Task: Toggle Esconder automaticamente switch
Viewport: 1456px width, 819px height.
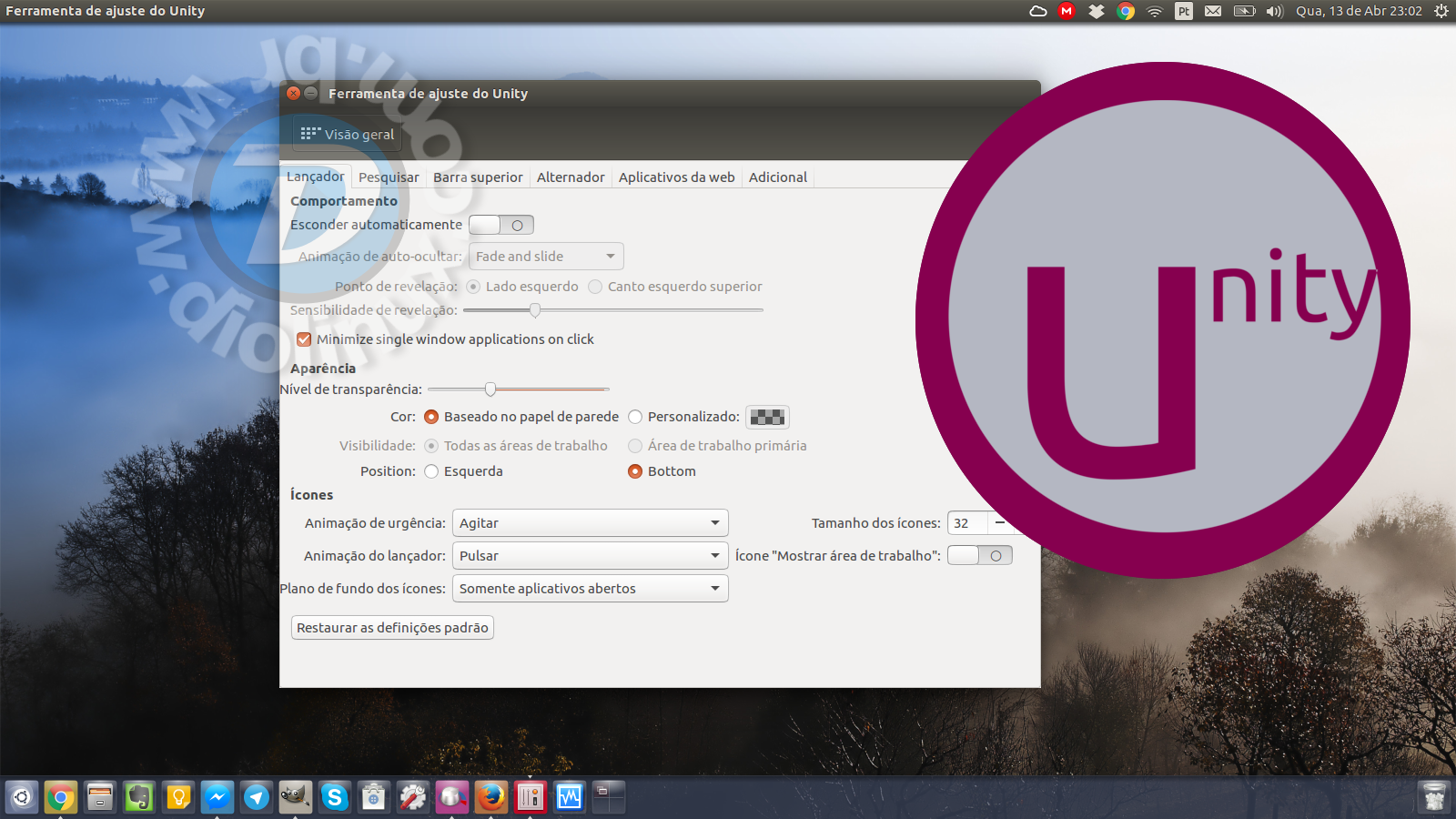Action: point(501,225)
